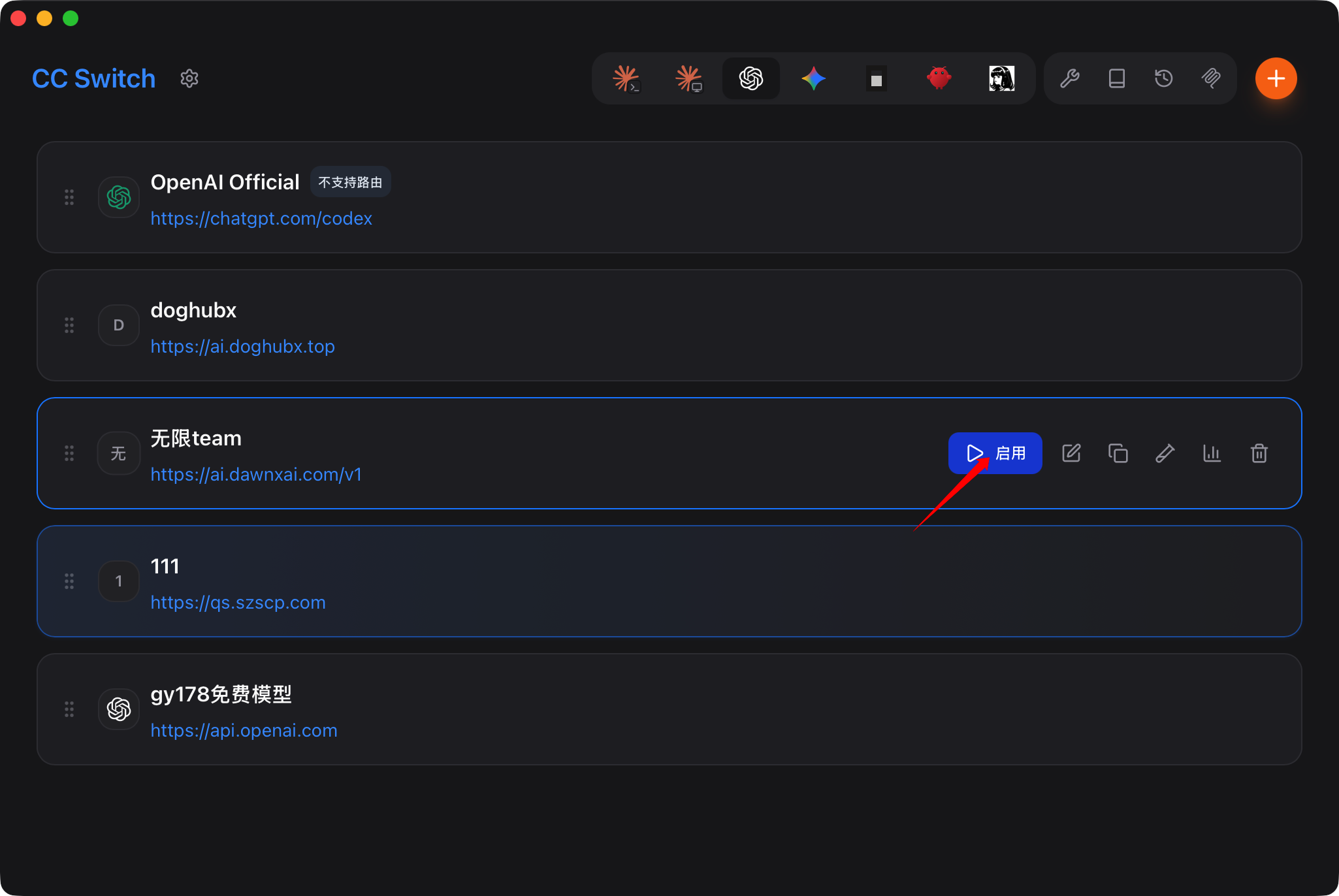
Task: Open the wrench tools icon
Action: (x=1070, y=78)
